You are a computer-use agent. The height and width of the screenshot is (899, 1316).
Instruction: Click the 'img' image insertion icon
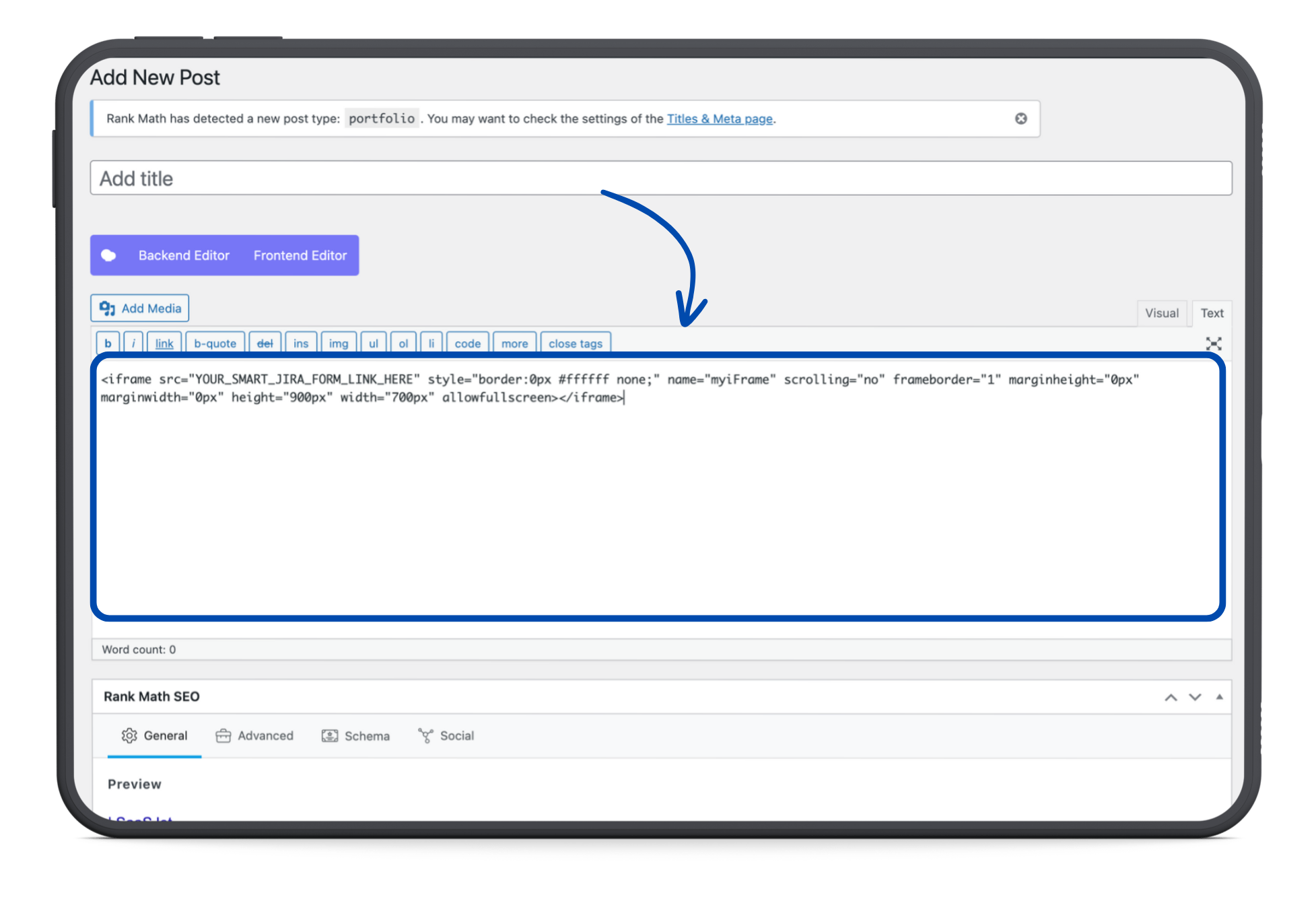pyautogui.click(x=337, y=343)
